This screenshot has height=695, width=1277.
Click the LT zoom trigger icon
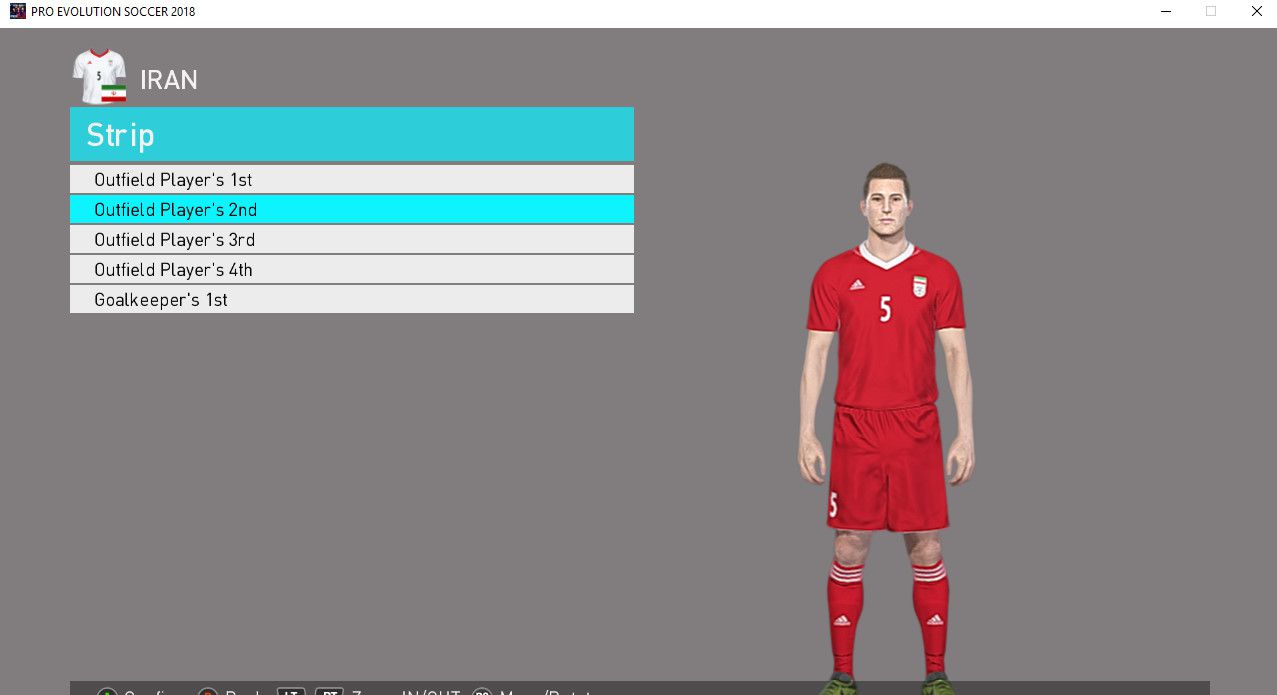(x=290, y=692)
